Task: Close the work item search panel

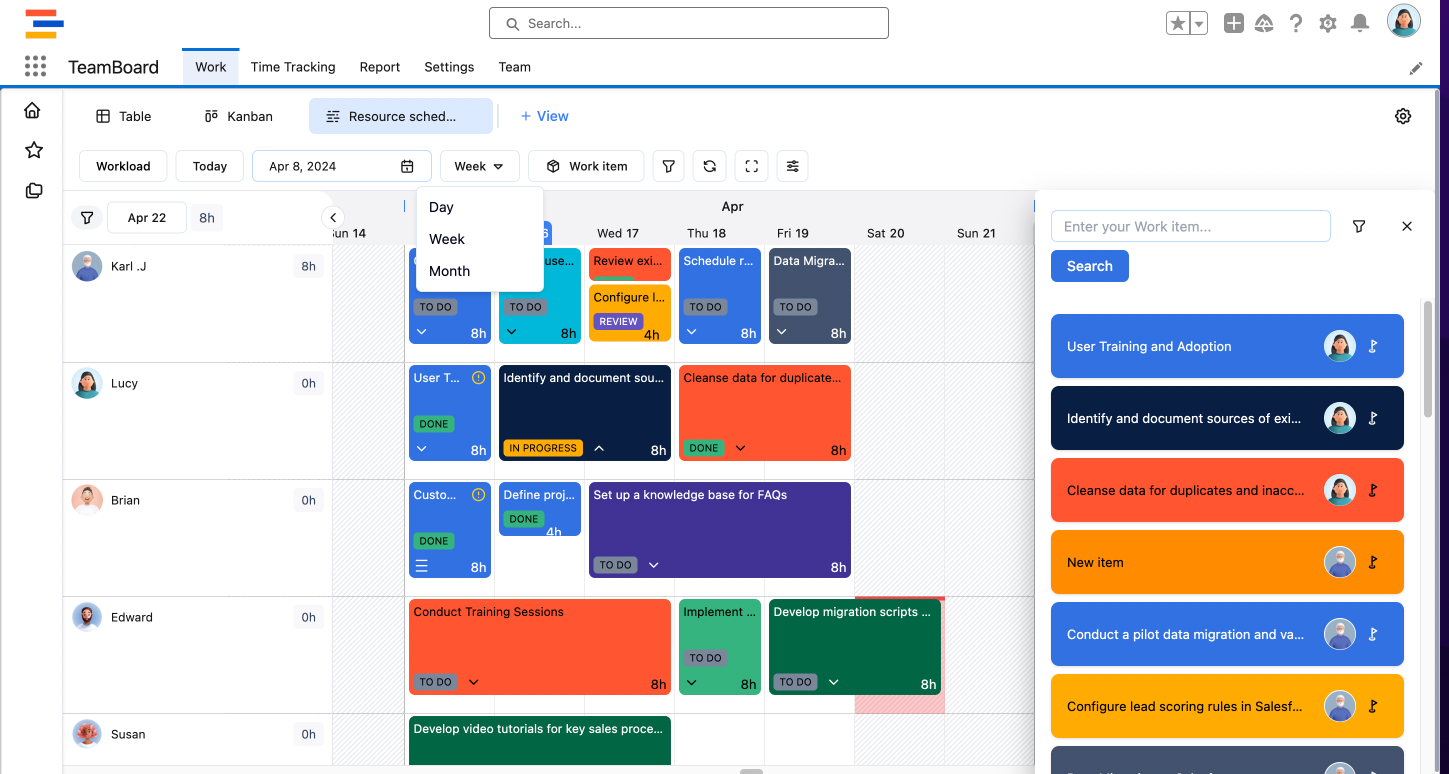Action: pos(1407,227)
